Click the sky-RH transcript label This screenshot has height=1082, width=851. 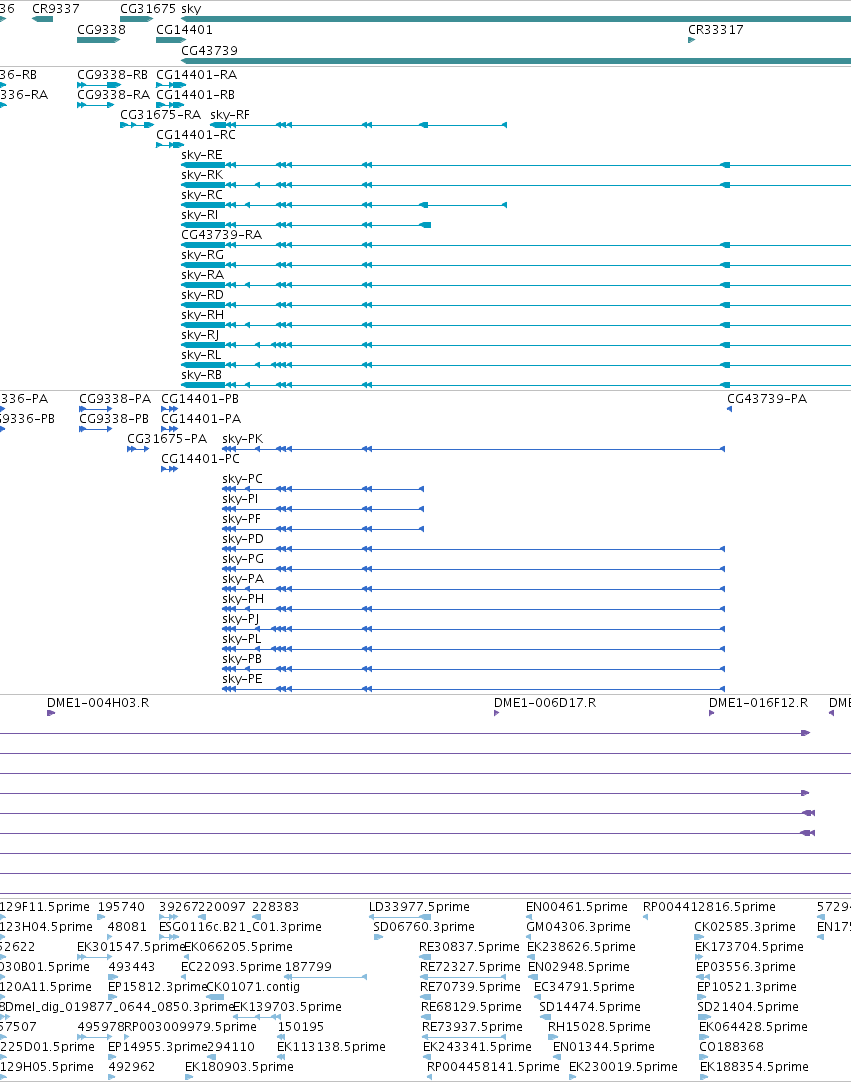[x=202, y=315]
